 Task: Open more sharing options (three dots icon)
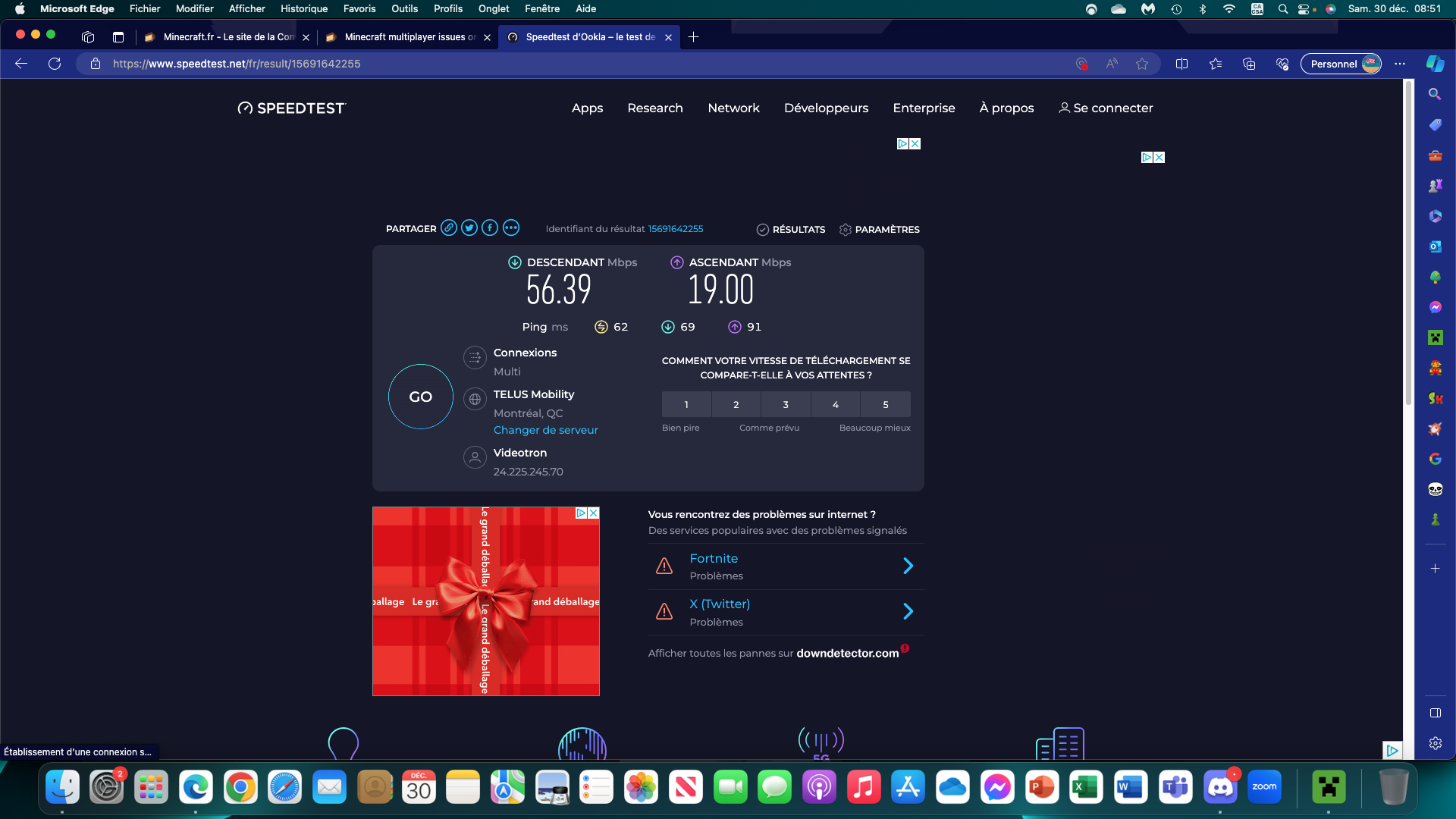tap(511, 228)
